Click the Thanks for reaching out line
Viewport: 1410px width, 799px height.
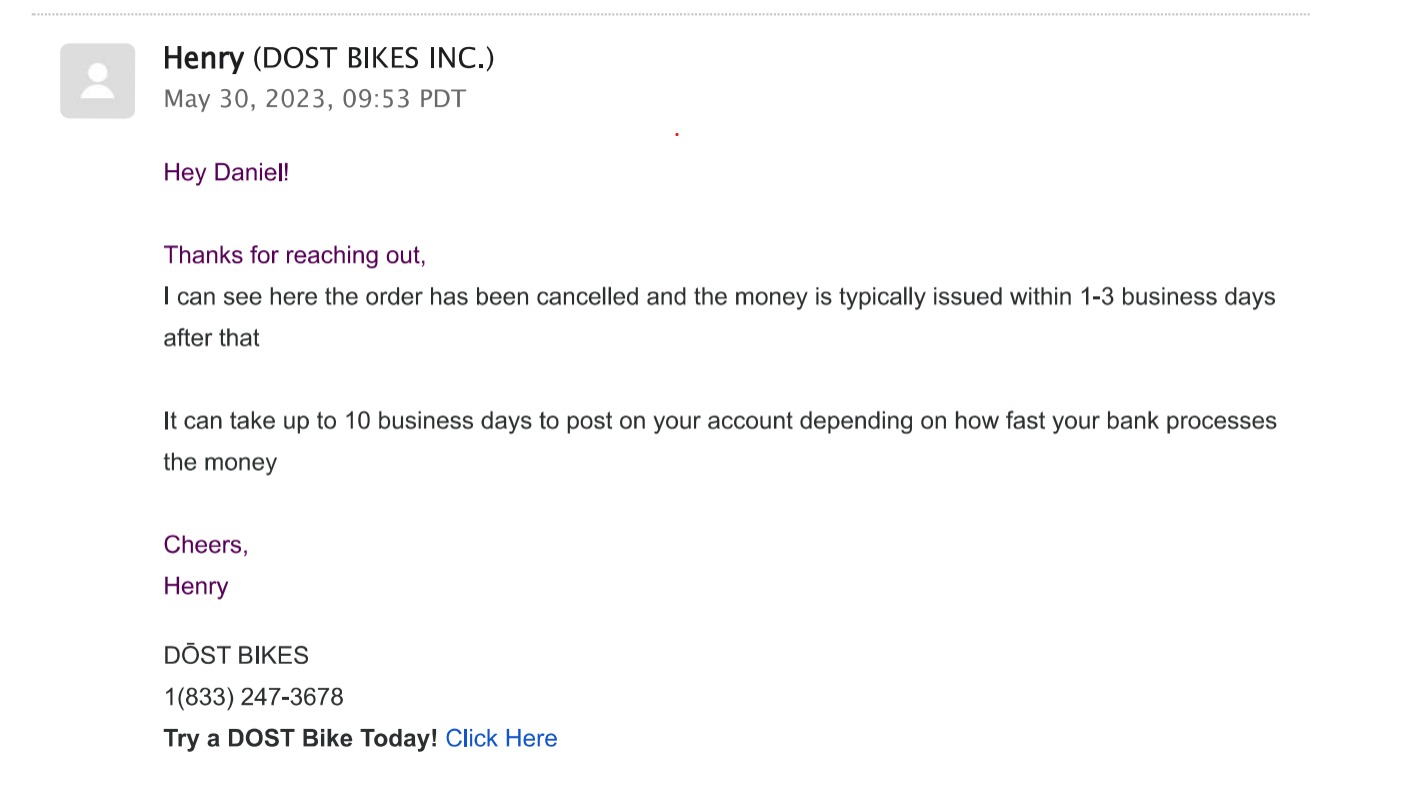294,255
